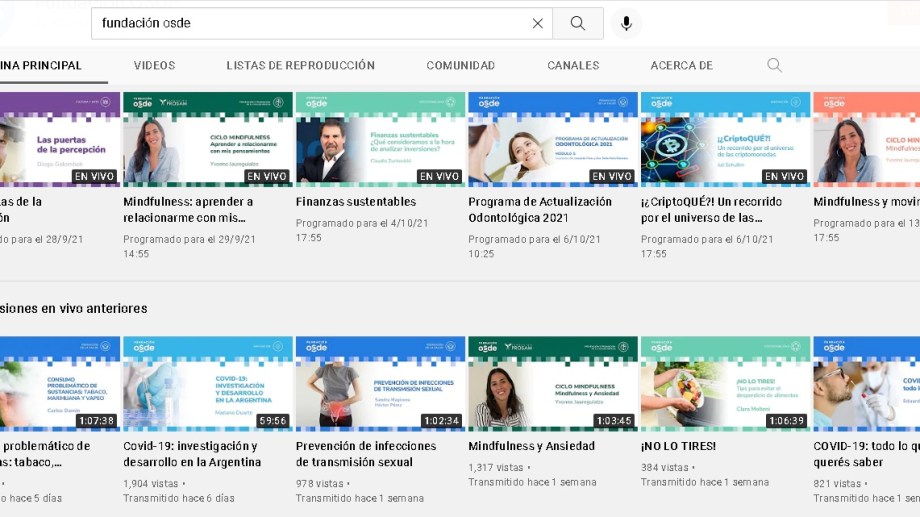
Task: Activate voice search microphone icon
Action: pyautogui.click(x=626, y=23)
